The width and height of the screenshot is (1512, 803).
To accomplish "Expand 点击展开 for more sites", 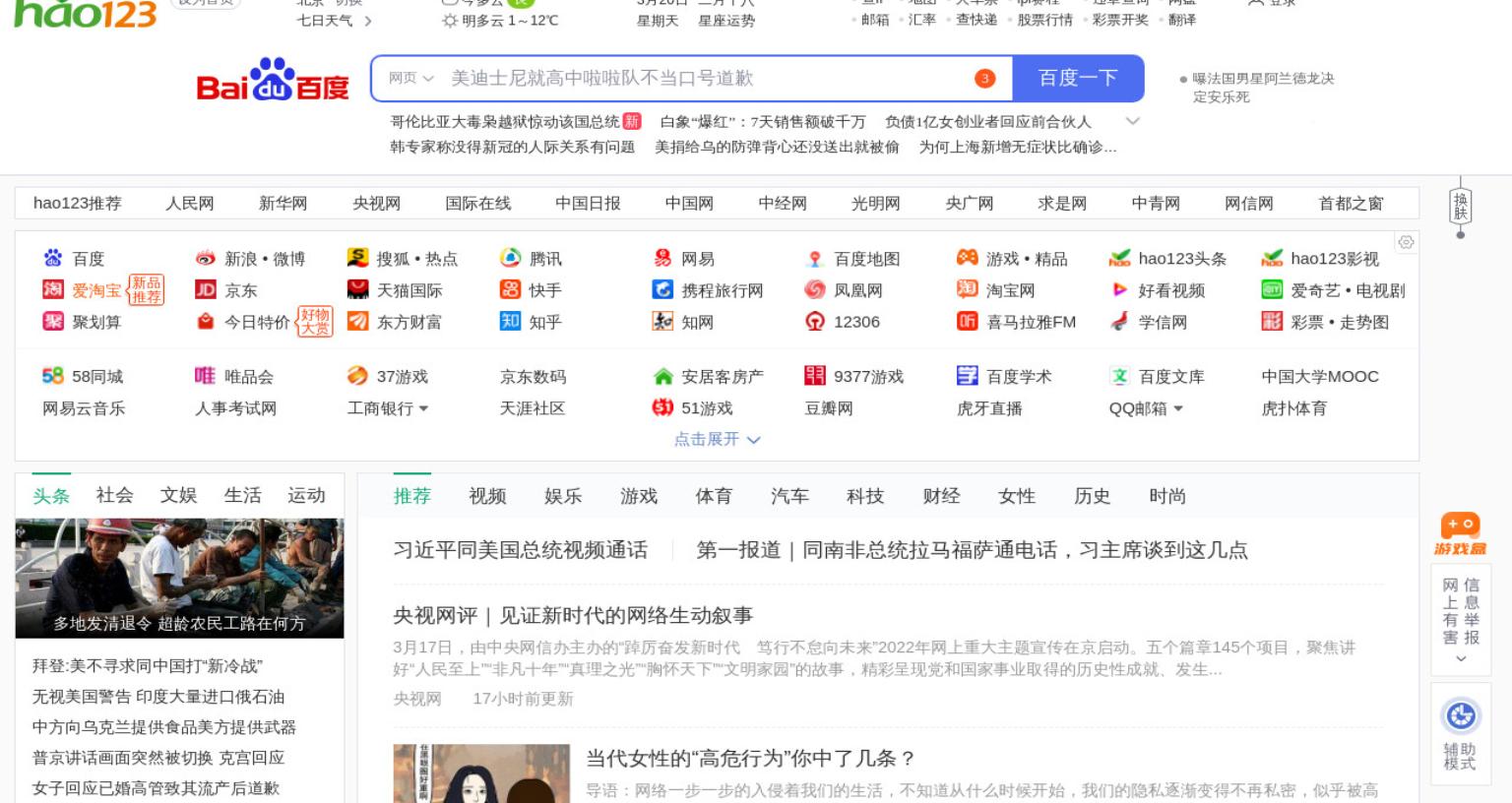I will [x=717, y=439].
